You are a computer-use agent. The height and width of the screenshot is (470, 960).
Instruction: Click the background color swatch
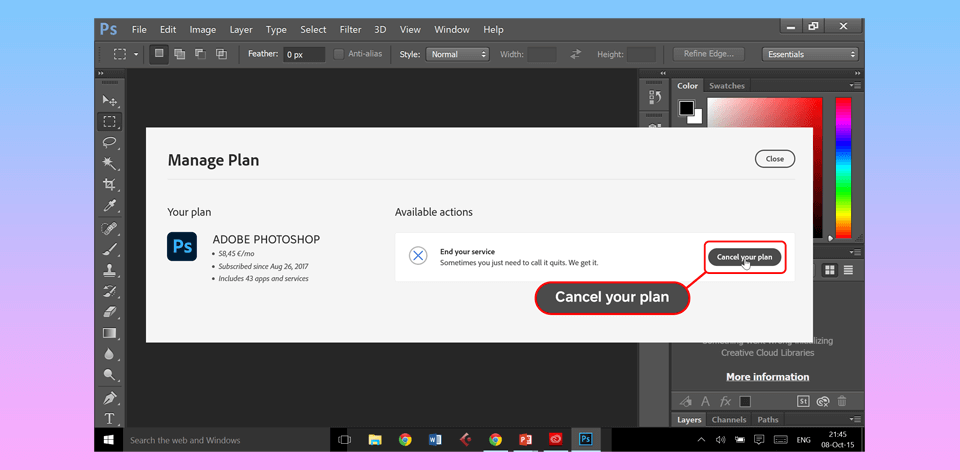(x=696, y=119)
